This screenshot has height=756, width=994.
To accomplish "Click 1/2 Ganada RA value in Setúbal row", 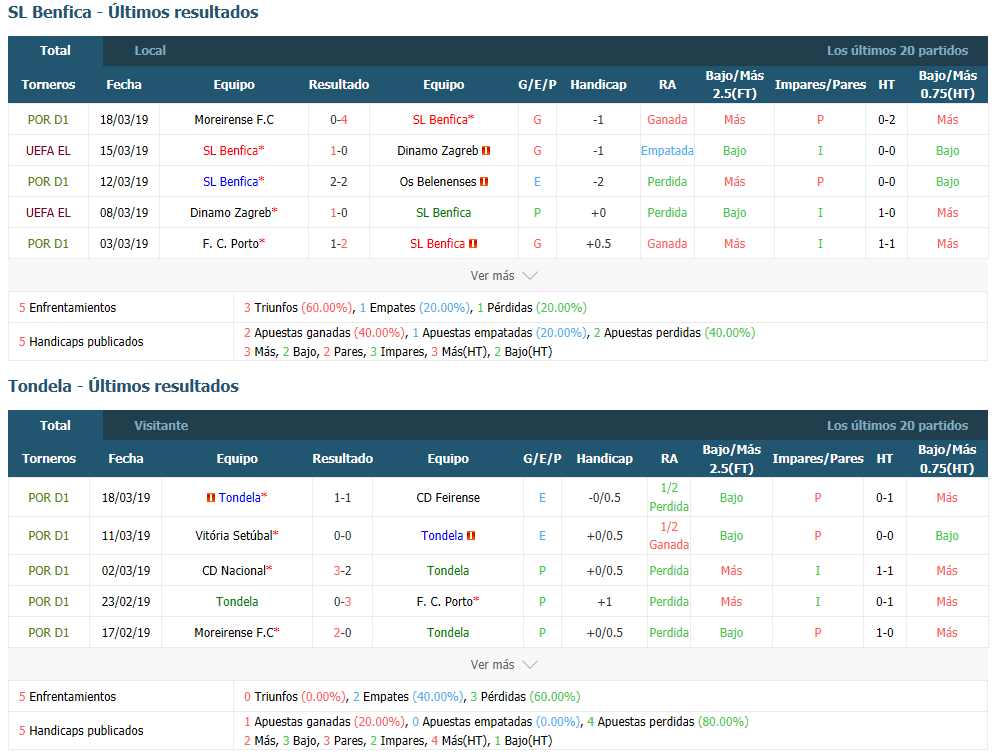I will pos(669,535).
